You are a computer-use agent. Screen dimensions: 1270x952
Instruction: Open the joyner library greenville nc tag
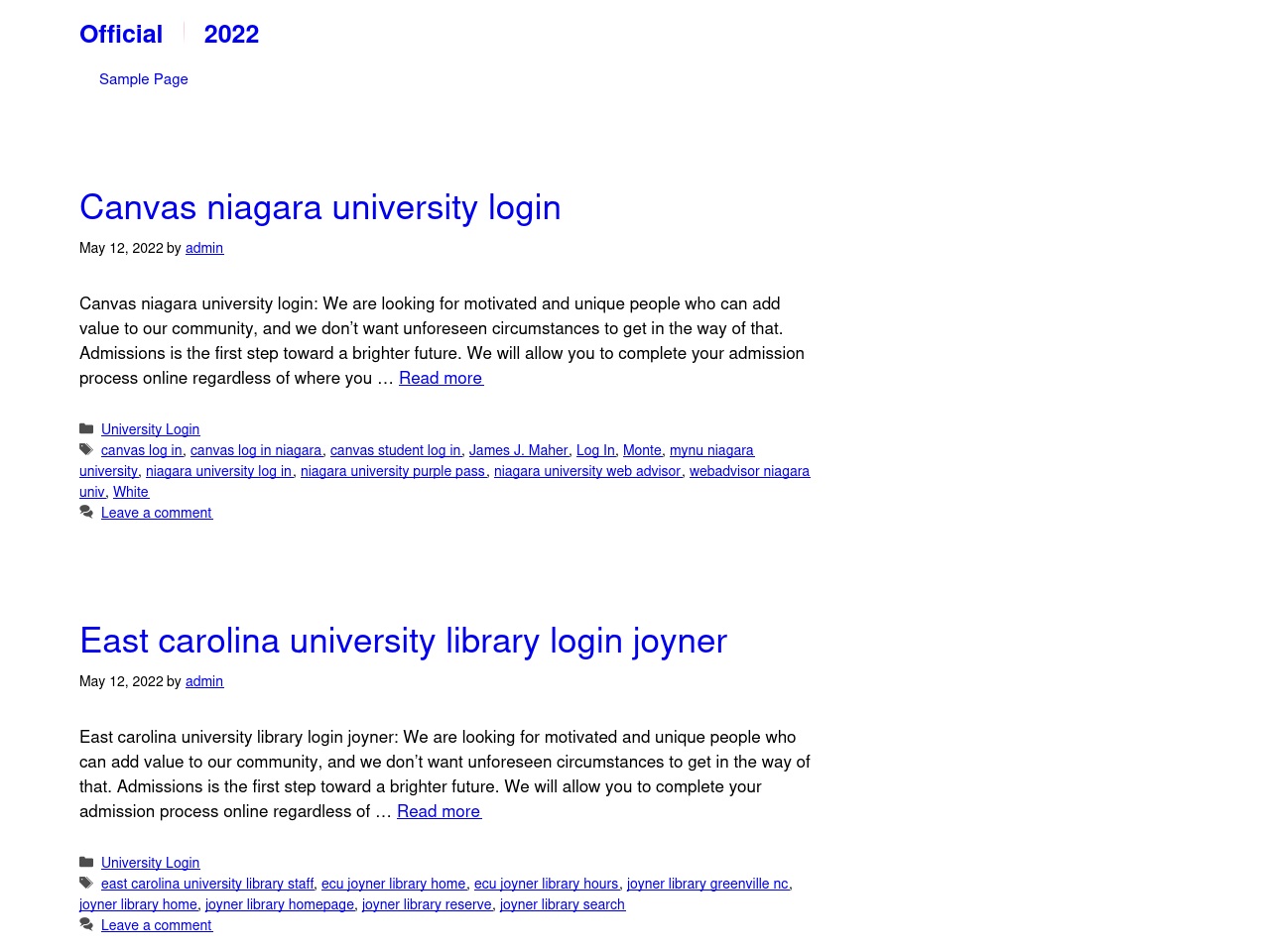tap(707, 884)
